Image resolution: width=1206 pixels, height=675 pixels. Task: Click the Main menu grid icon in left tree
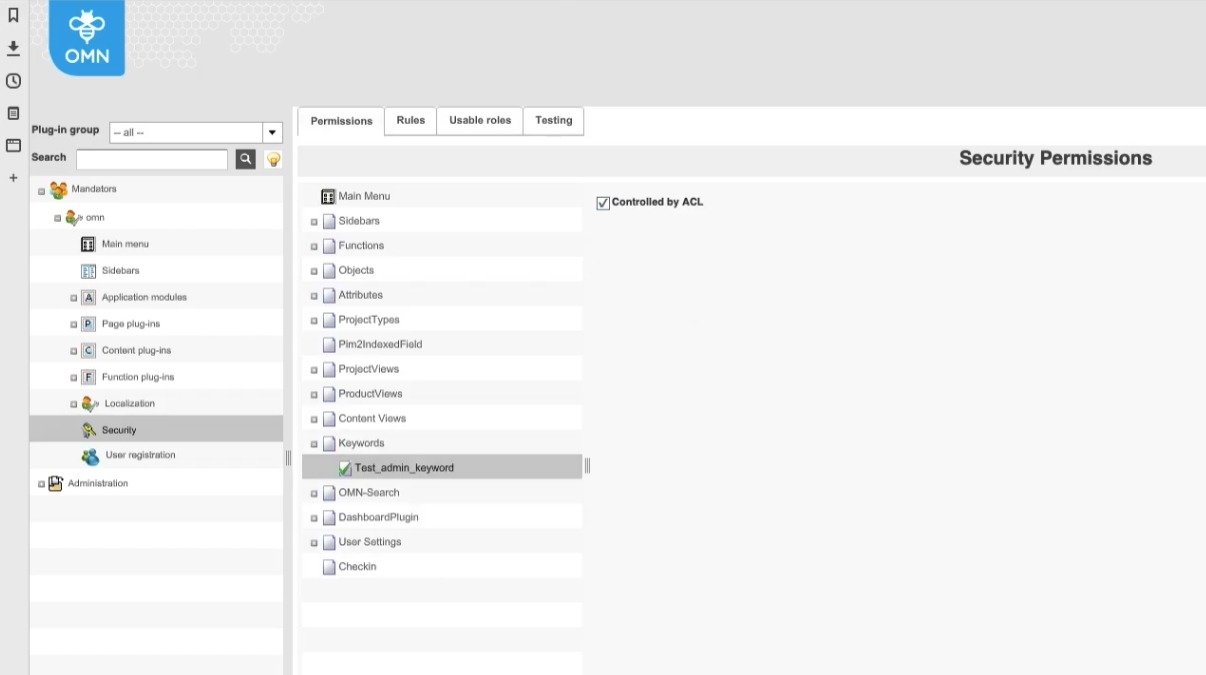(88, 244)
